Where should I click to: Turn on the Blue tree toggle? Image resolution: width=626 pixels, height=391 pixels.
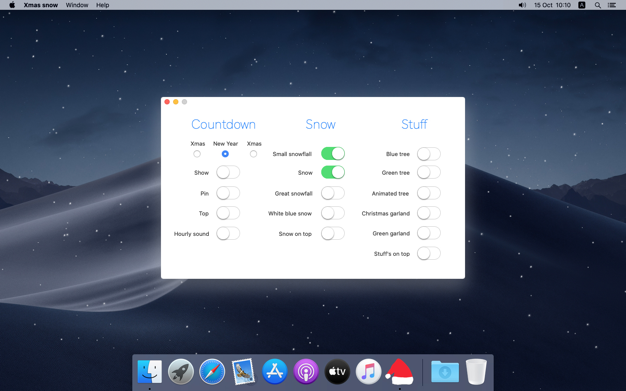point(429,154)
